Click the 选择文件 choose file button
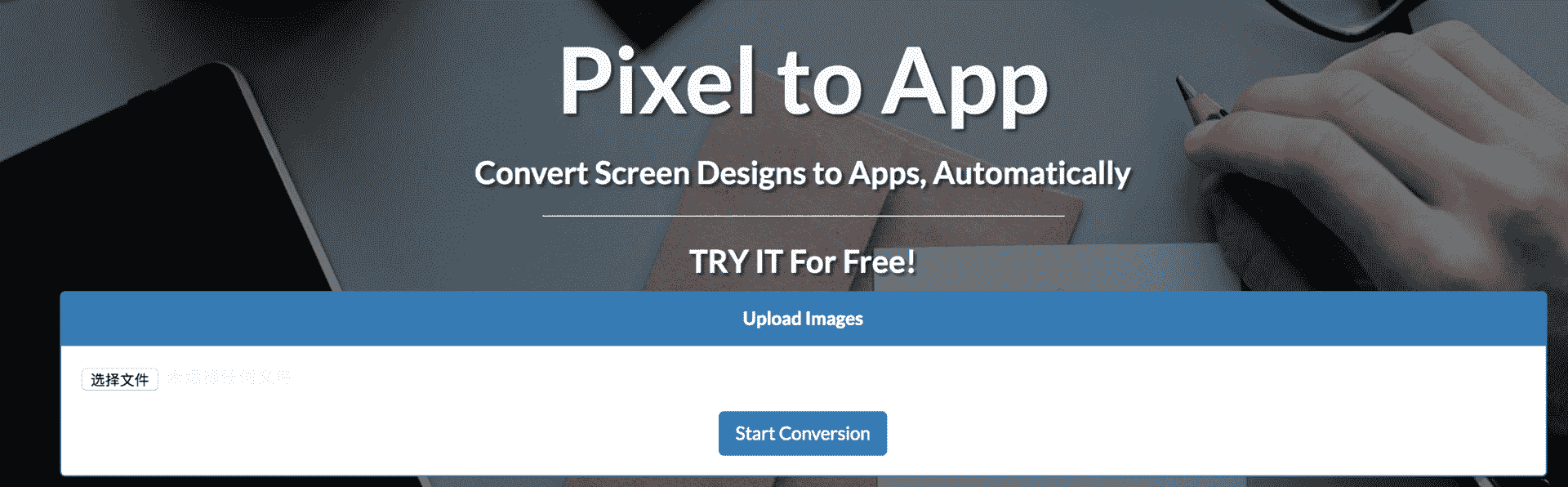Screen dimensions: 1568x487 (119, 380)
